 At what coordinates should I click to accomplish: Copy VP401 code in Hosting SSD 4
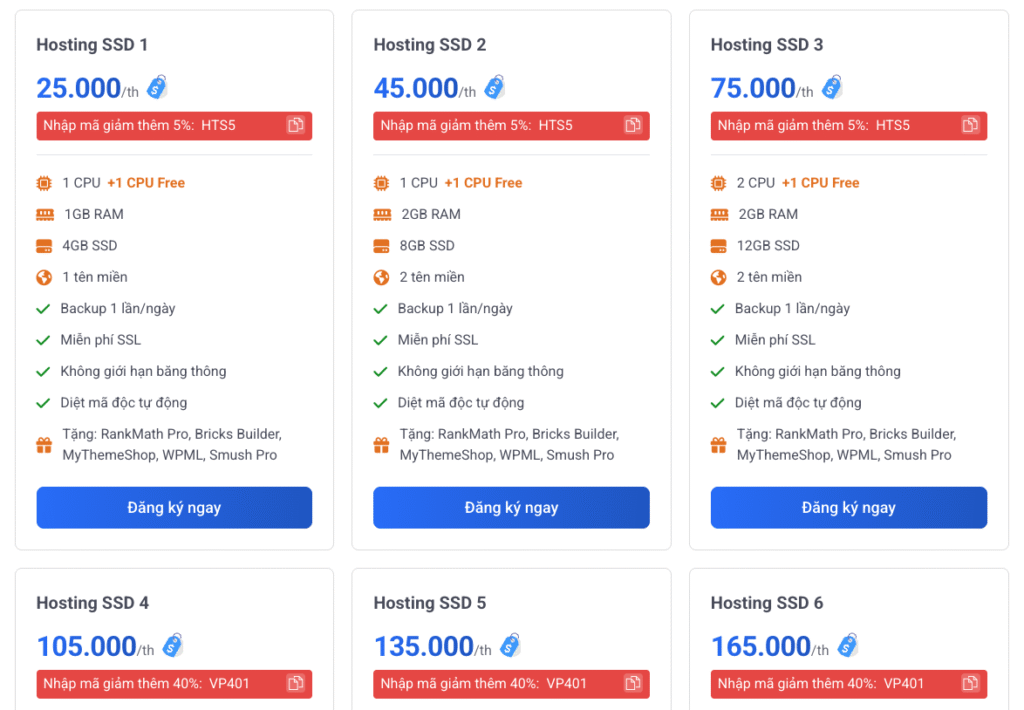[296, 683]
